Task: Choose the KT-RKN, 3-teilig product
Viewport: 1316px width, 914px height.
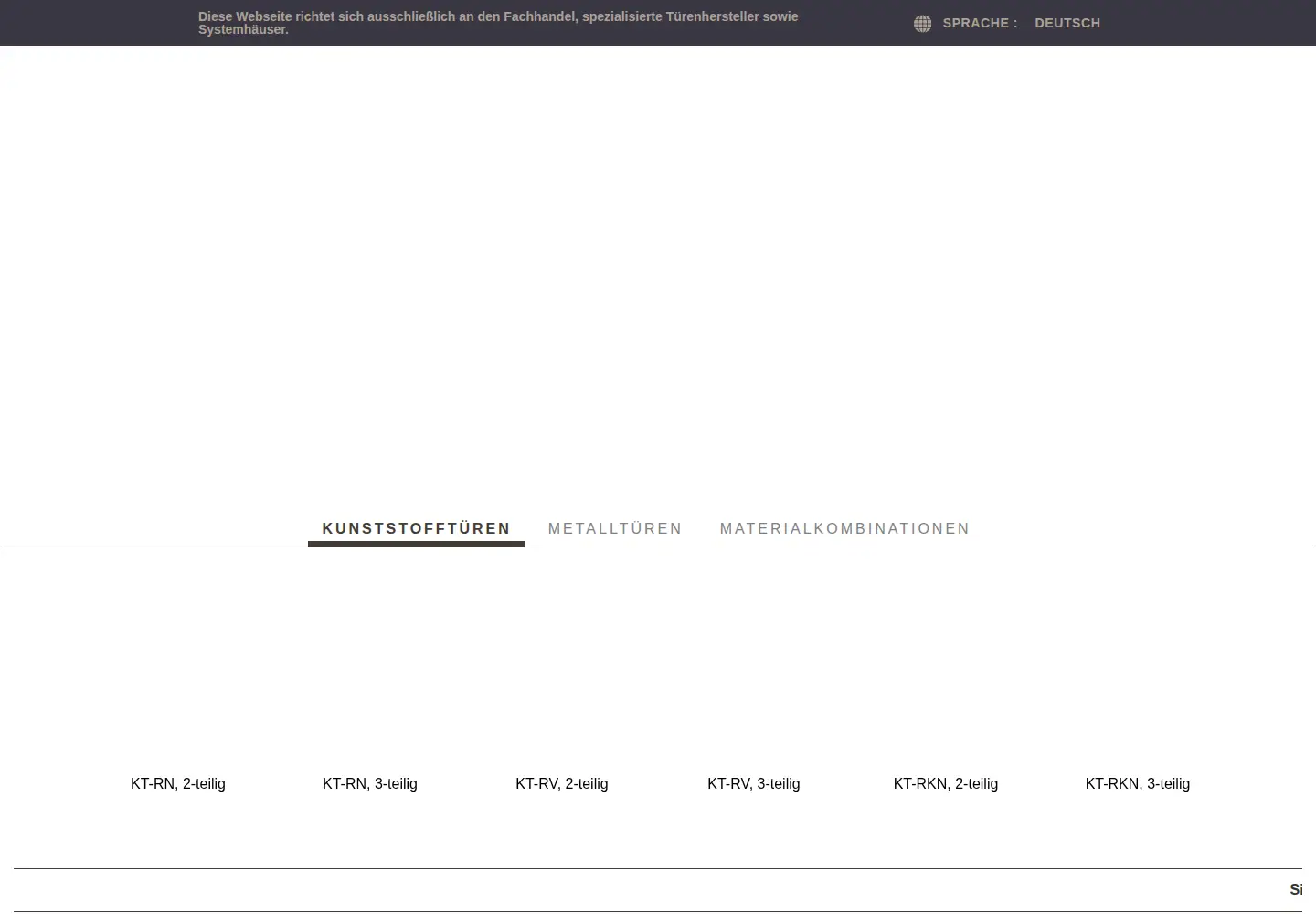Action: 1138,783
